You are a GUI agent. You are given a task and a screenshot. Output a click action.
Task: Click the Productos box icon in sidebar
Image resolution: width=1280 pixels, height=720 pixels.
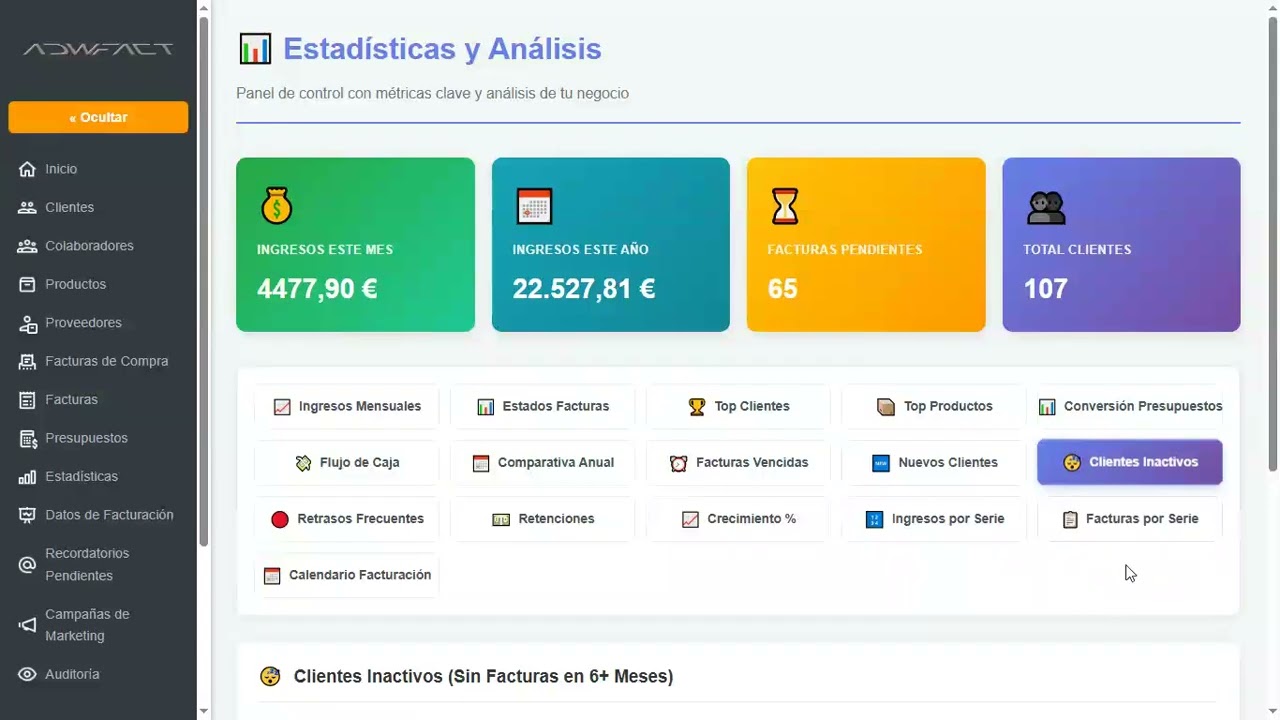[27, 284]
